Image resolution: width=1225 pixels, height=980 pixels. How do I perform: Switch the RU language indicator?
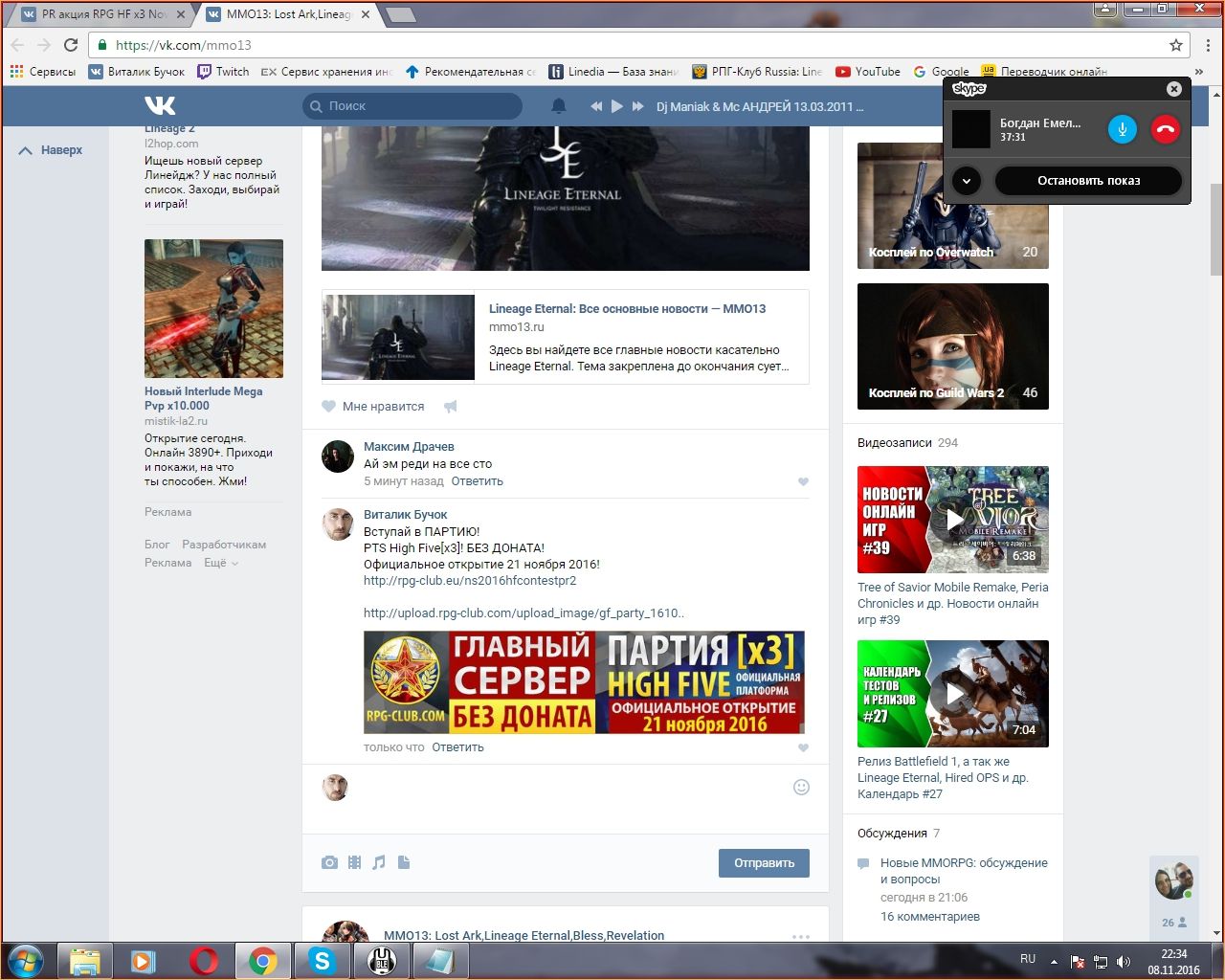pyautogui.click(x=1028, y=959)
